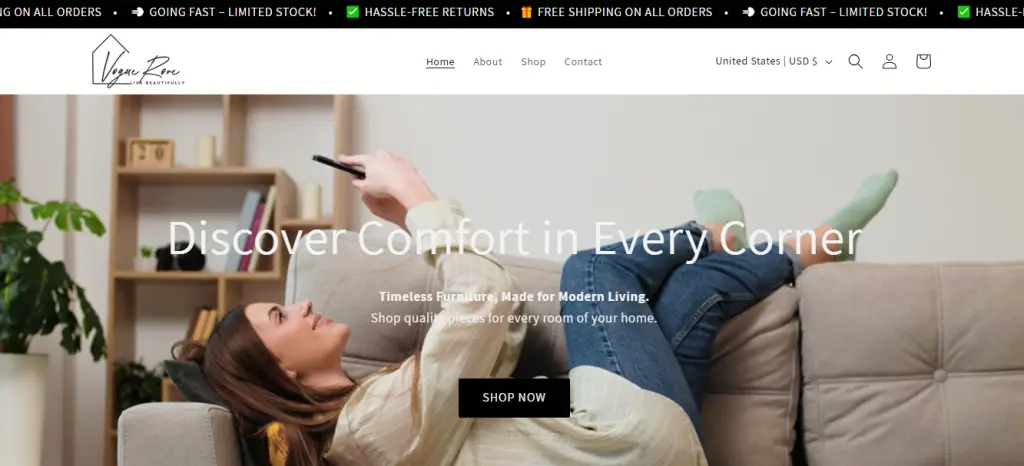1024x466 pixels.
Task: Click Shop quality pieces for every room text
Action: tap(514, 318)
